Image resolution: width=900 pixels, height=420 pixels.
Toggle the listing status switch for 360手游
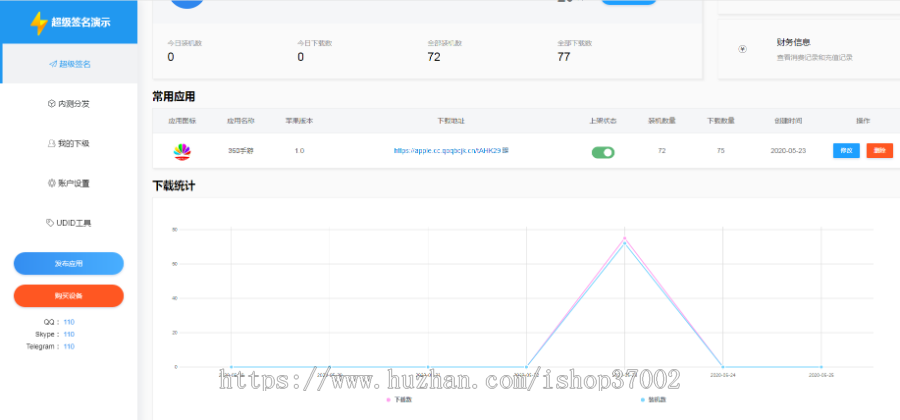coord(603,152)
